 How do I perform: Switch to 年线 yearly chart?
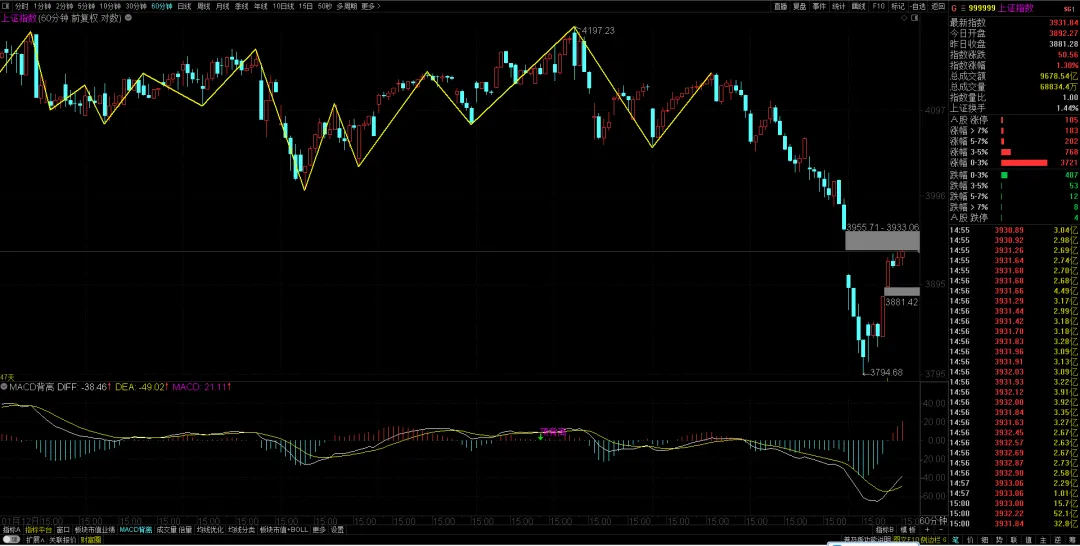pos(260,6)
